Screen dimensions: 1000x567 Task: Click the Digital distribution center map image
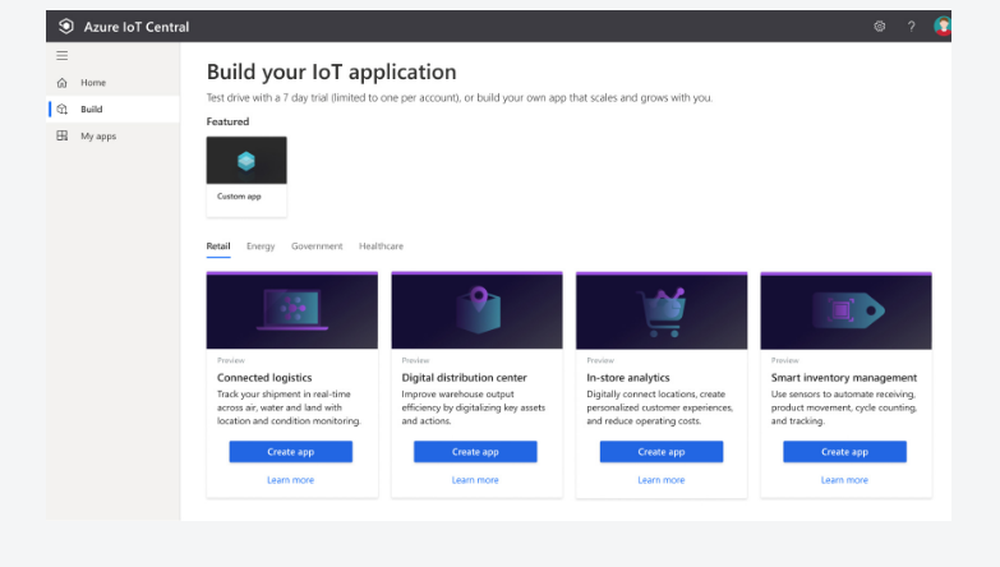[x=477, y=311]
